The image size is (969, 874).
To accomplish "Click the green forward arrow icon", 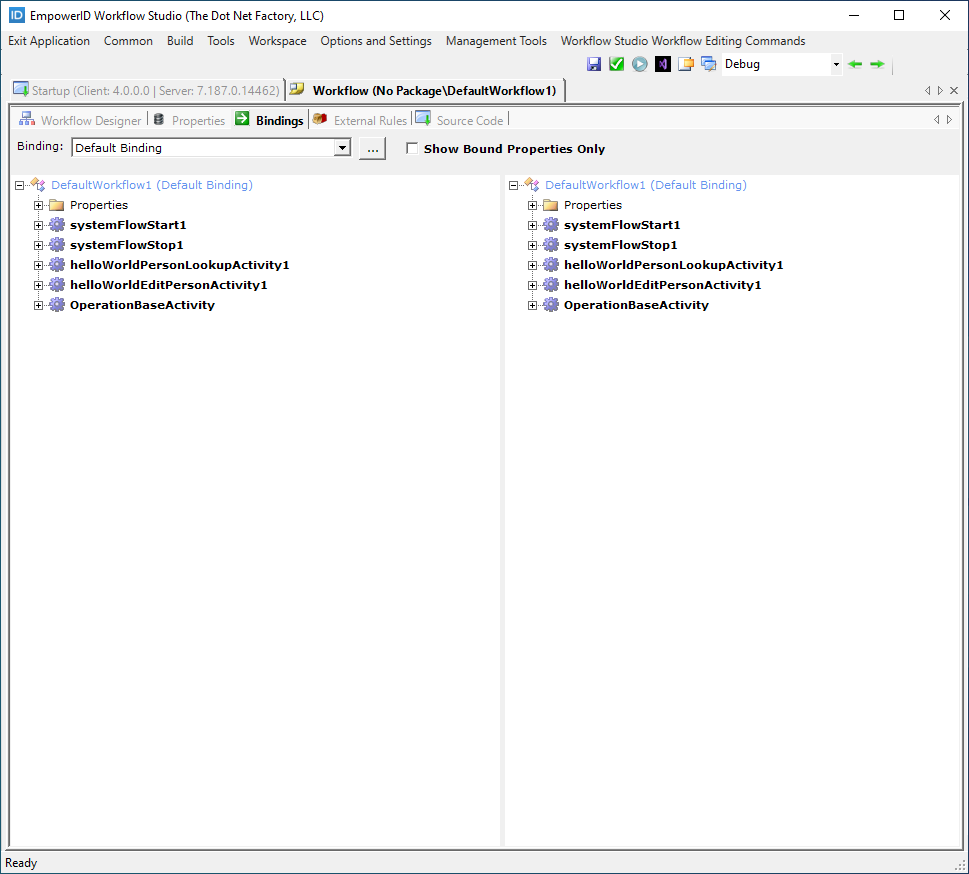I will (x=877, y=63).
